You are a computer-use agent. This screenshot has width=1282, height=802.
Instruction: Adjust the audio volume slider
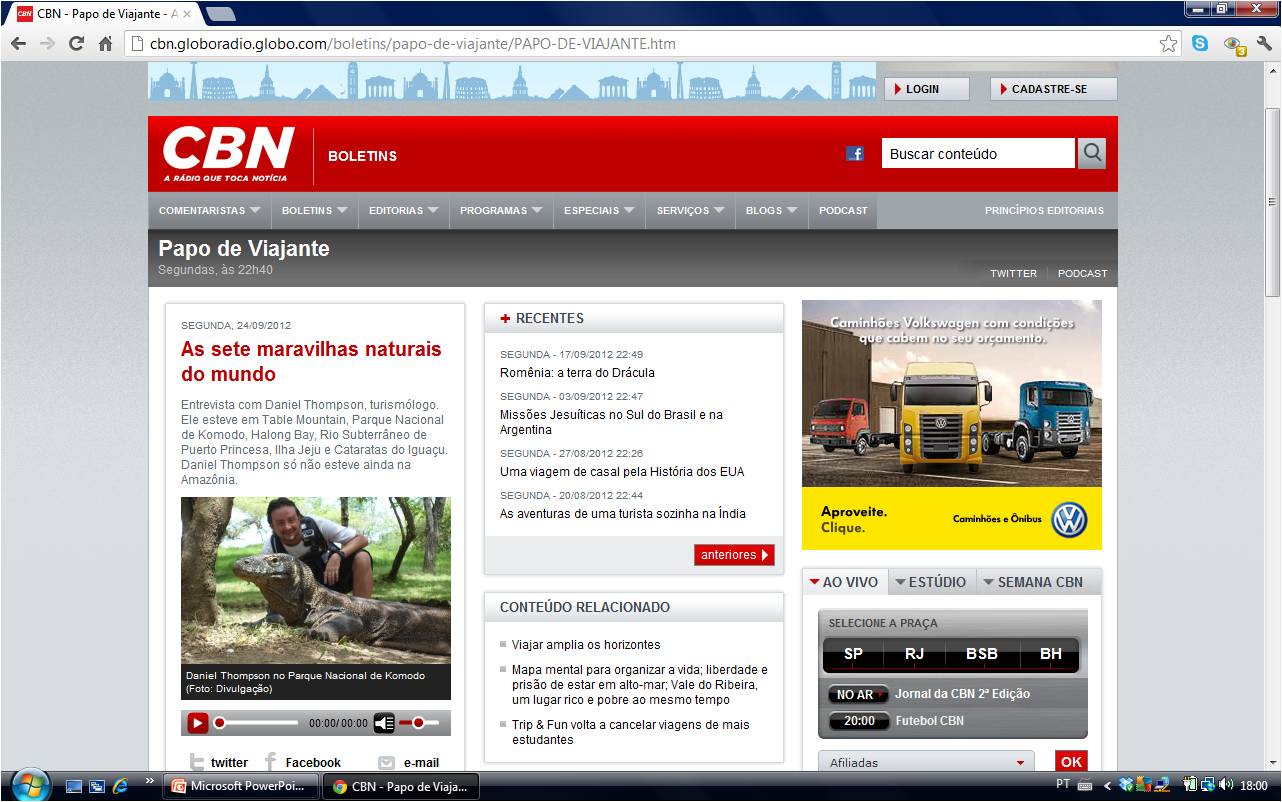coord(419,722)
